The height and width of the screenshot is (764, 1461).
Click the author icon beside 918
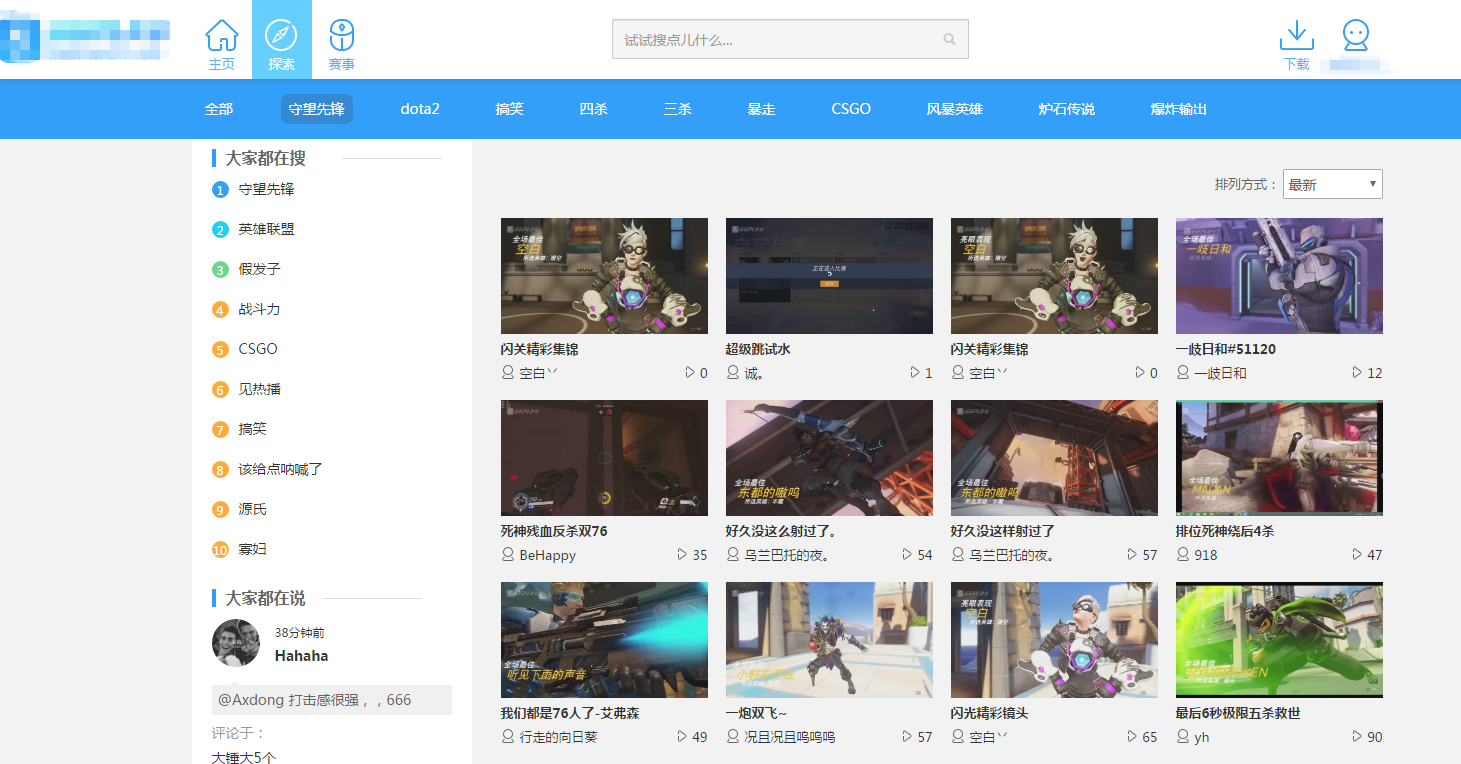[1182, 554]
